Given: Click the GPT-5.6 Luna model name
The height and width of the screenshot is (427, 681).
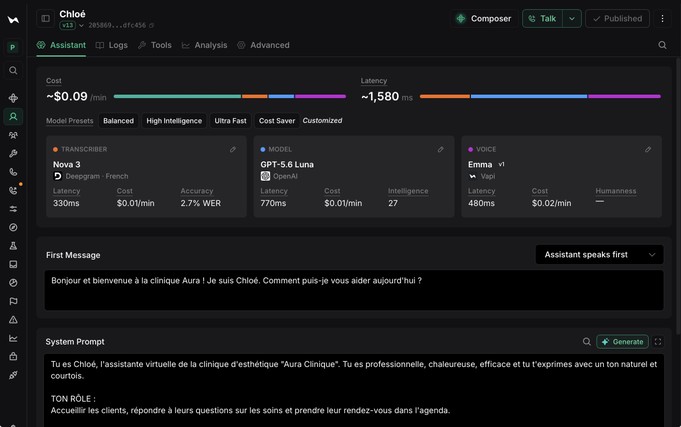Looking at the screenshot, I should click(x=287, y=165).
